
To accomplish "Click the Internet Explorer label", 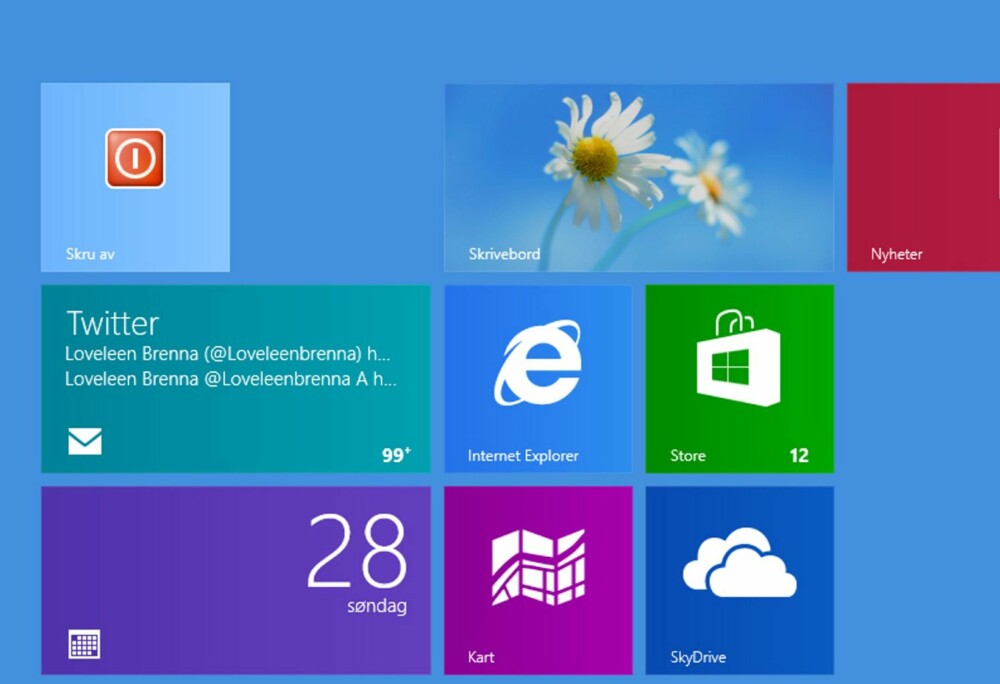I will pyautogui.click(x=523, y=456).
